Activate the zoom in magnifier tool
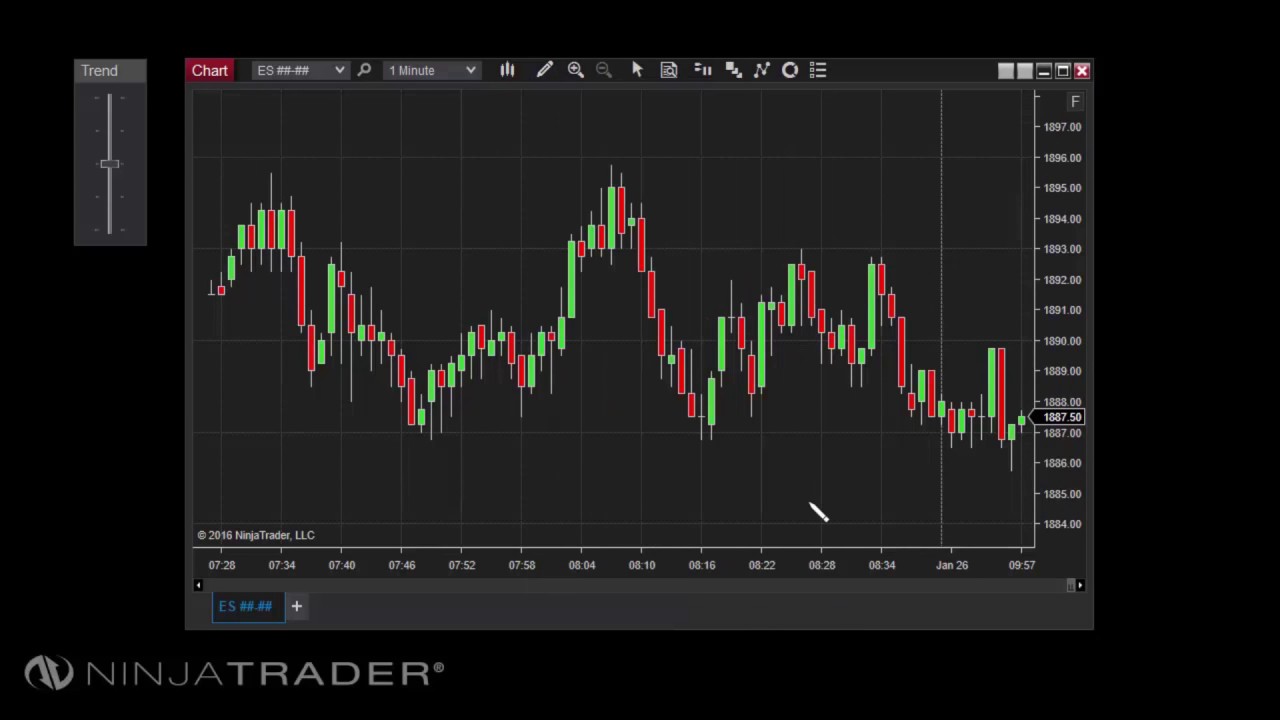The width and height of the screenshot is (1280, 720). pyautogui.click(x=576, y=70)
